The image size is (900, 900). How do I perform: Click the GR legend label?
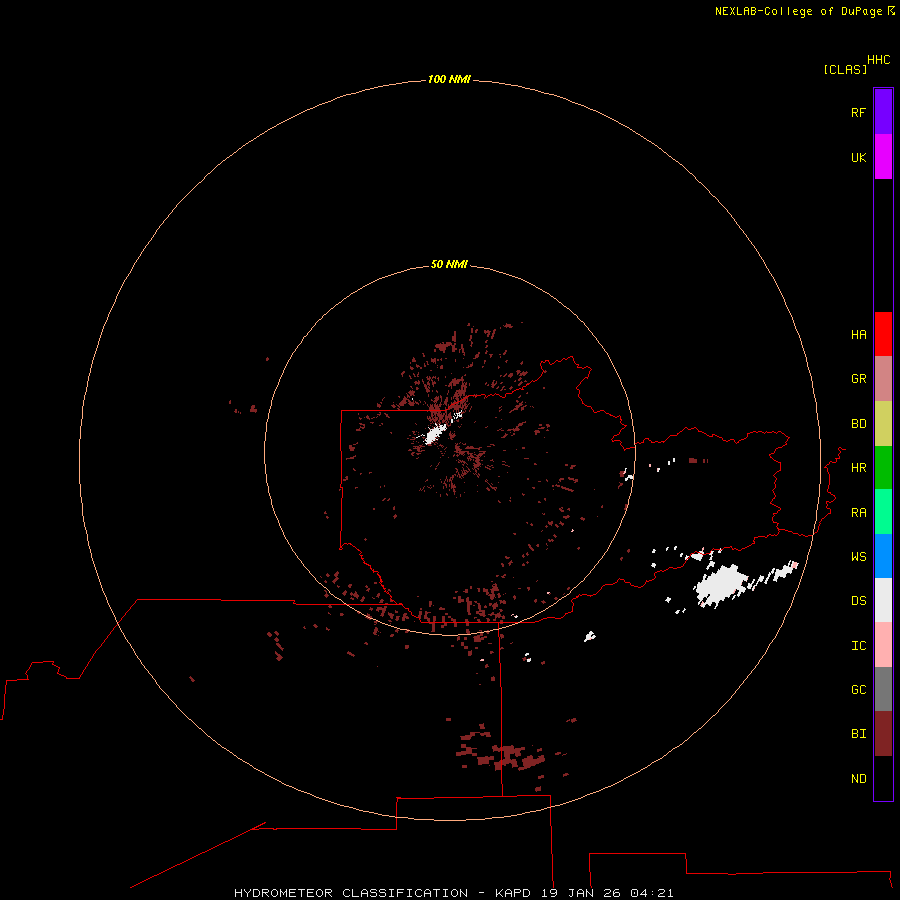pos(858,379)
